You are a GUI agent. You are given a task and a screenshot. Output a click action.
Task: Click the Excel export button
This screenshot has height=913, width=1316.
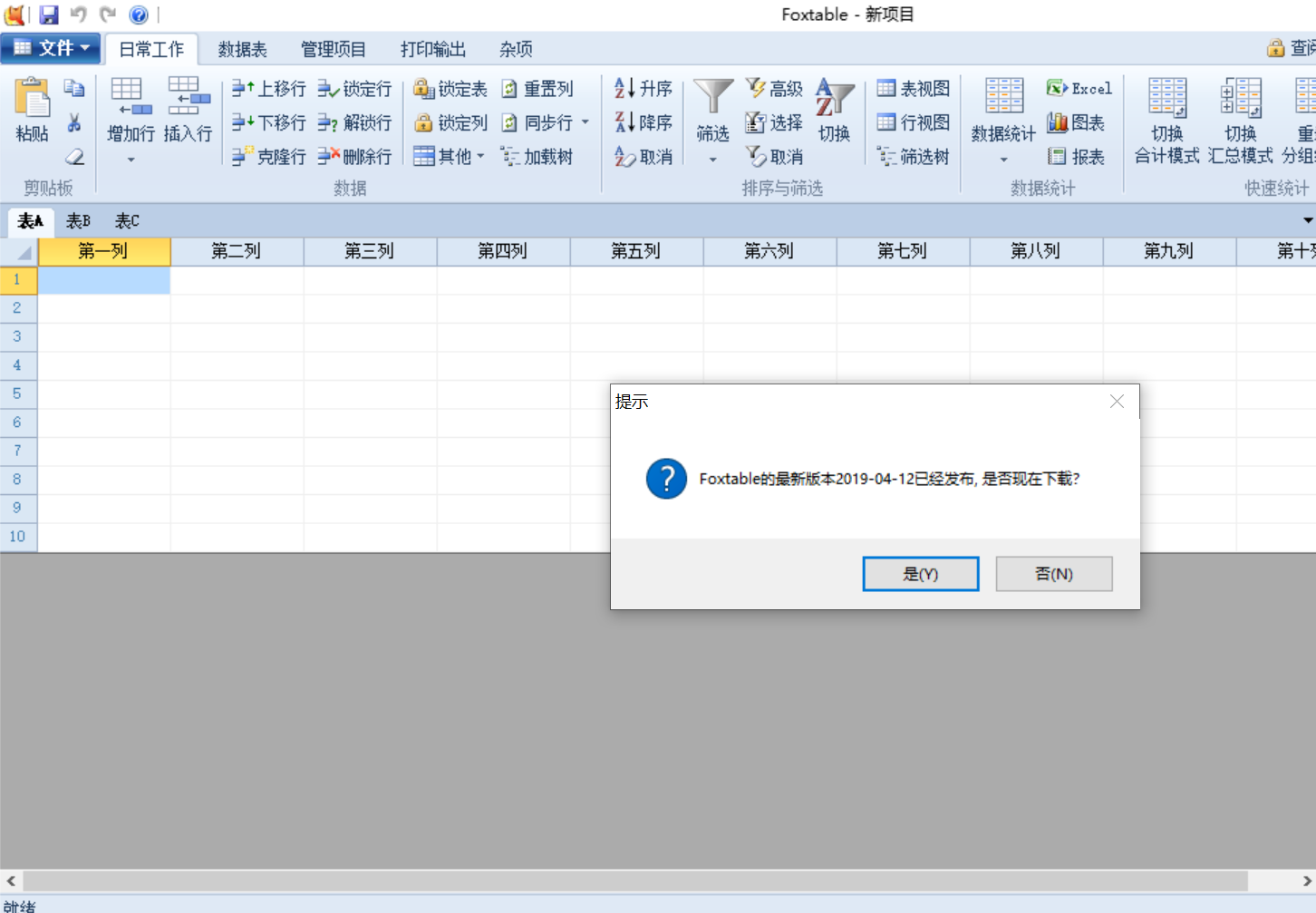click(1079, 88)
